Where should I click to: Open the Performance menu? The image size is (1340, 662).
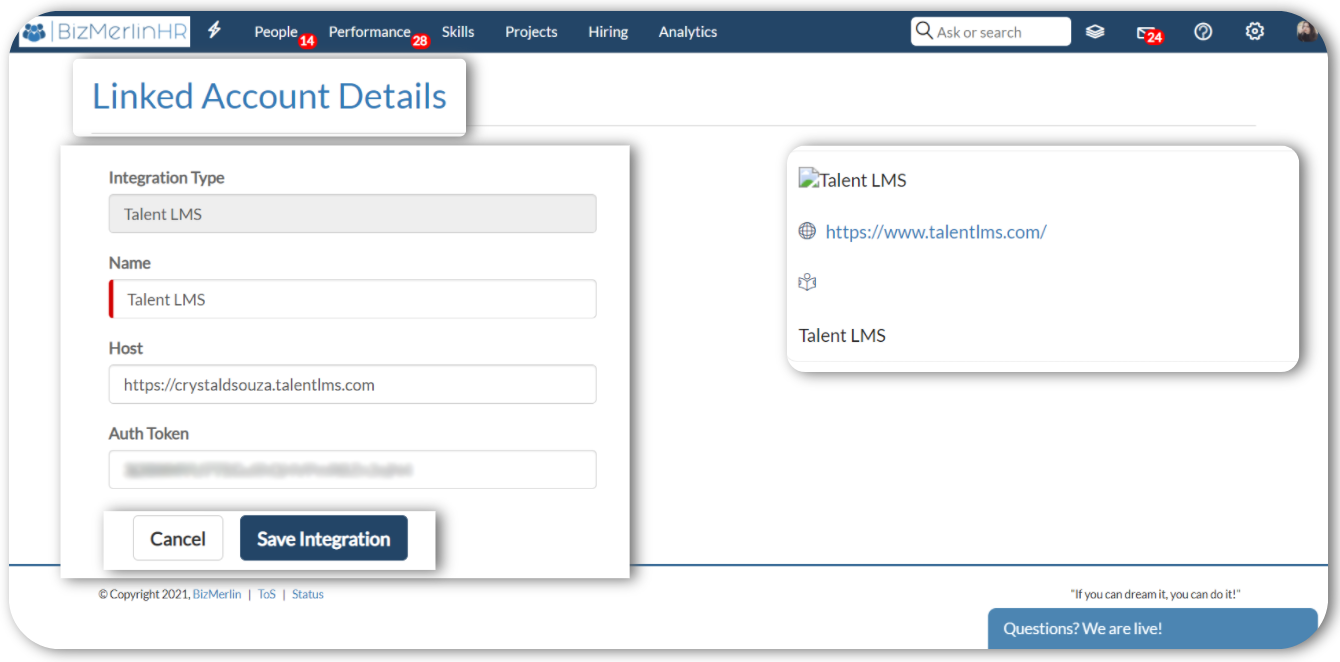click(369, 32)
